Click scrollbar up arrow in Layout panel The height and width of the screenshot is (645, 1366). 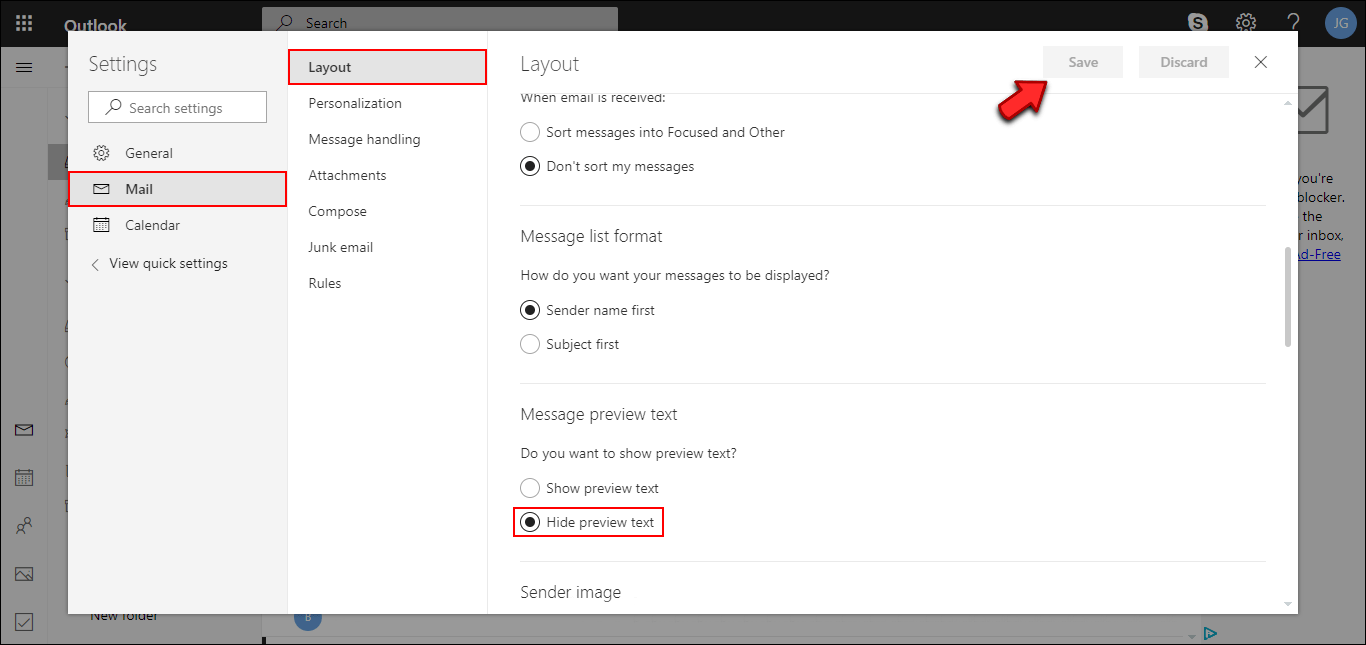point(1288,102)
